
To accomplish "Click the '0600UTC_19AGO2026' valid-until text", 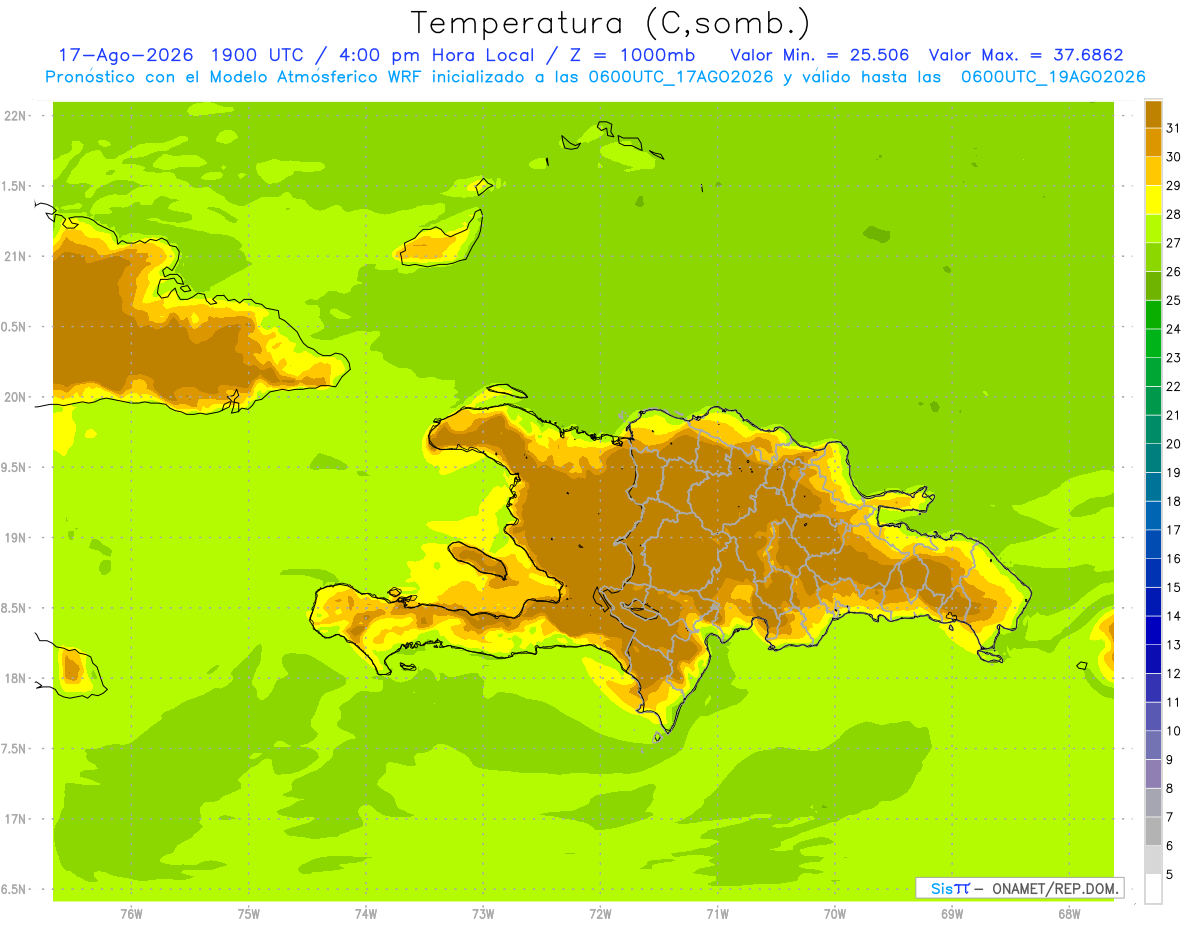I will pyautogui.click(x=1053, y=77).
